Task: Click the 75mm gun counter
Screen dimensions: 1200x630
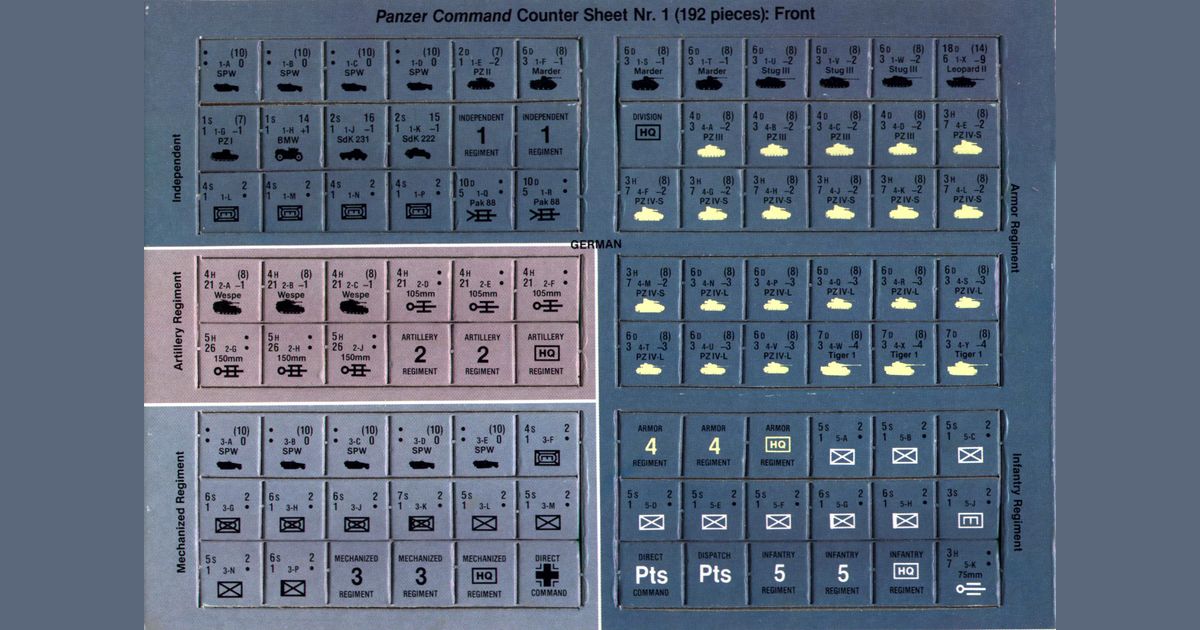Action: 968,573
